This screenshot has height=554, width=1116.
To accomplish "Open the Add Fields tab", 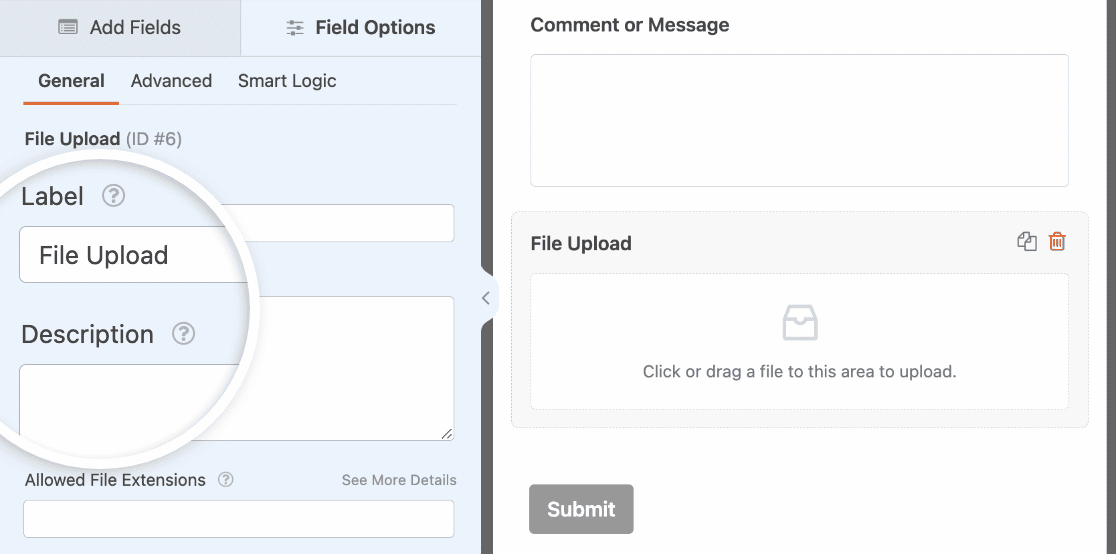I will 120,28.
